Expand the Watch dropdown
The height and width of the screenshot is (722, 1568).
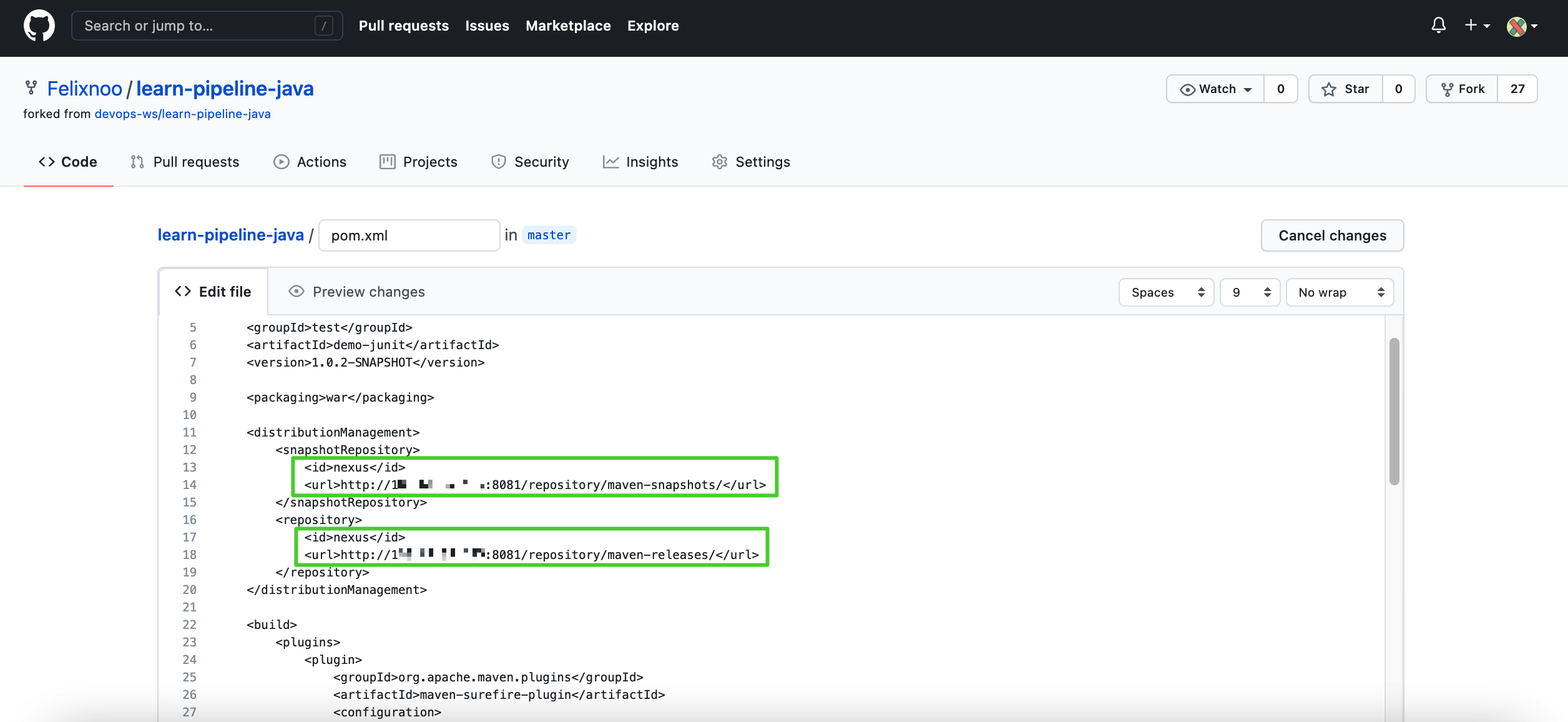(1215, 89)
